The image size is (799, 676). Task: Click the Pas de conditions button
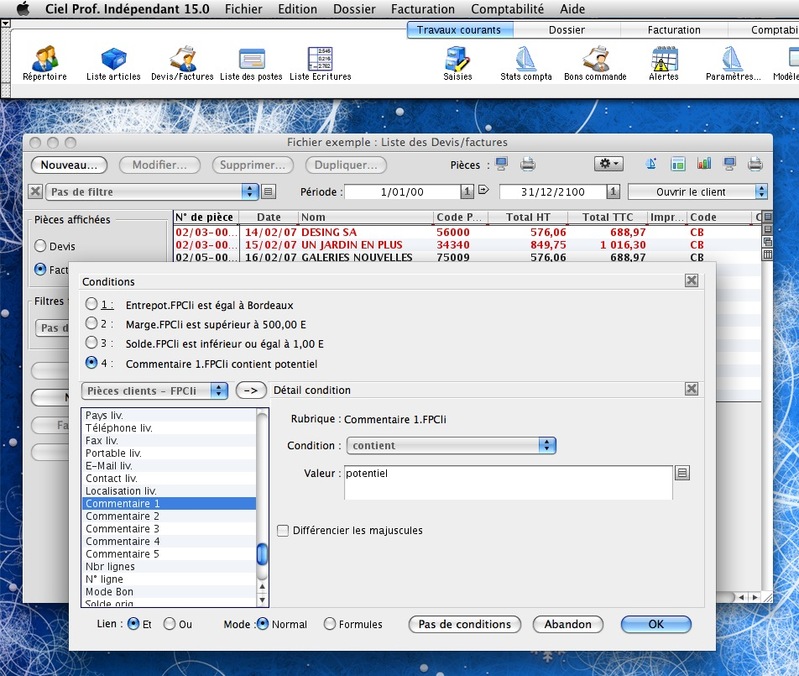(x=465, y=624)
